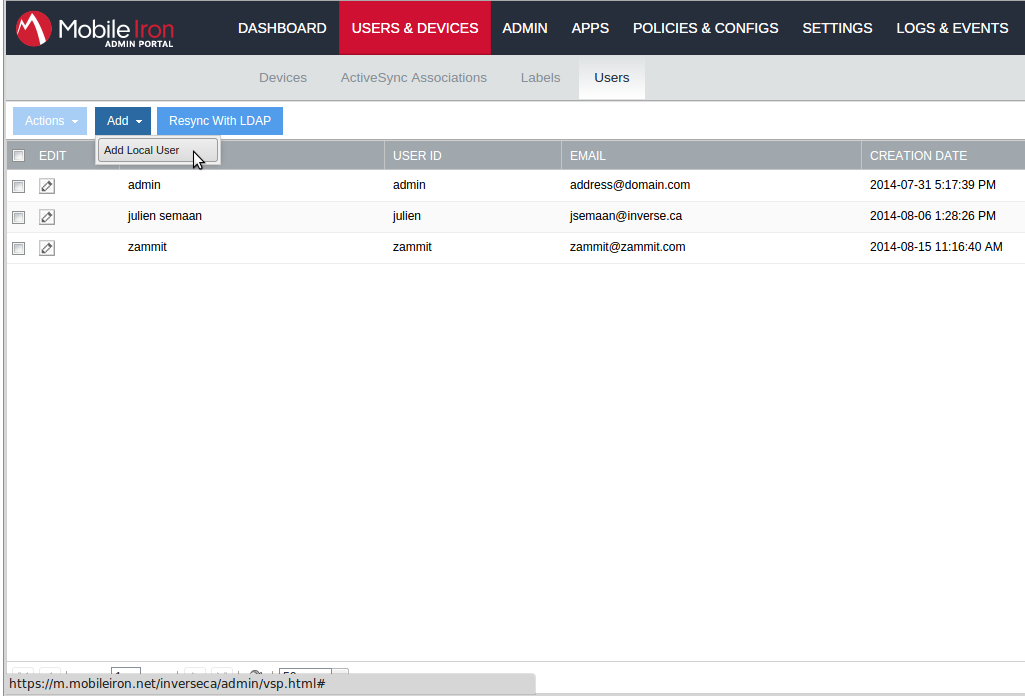The width and height of the screenshot is (1025, 696).
Task: Tick the zammit user checkbox
Action: (x=18, y=248)
